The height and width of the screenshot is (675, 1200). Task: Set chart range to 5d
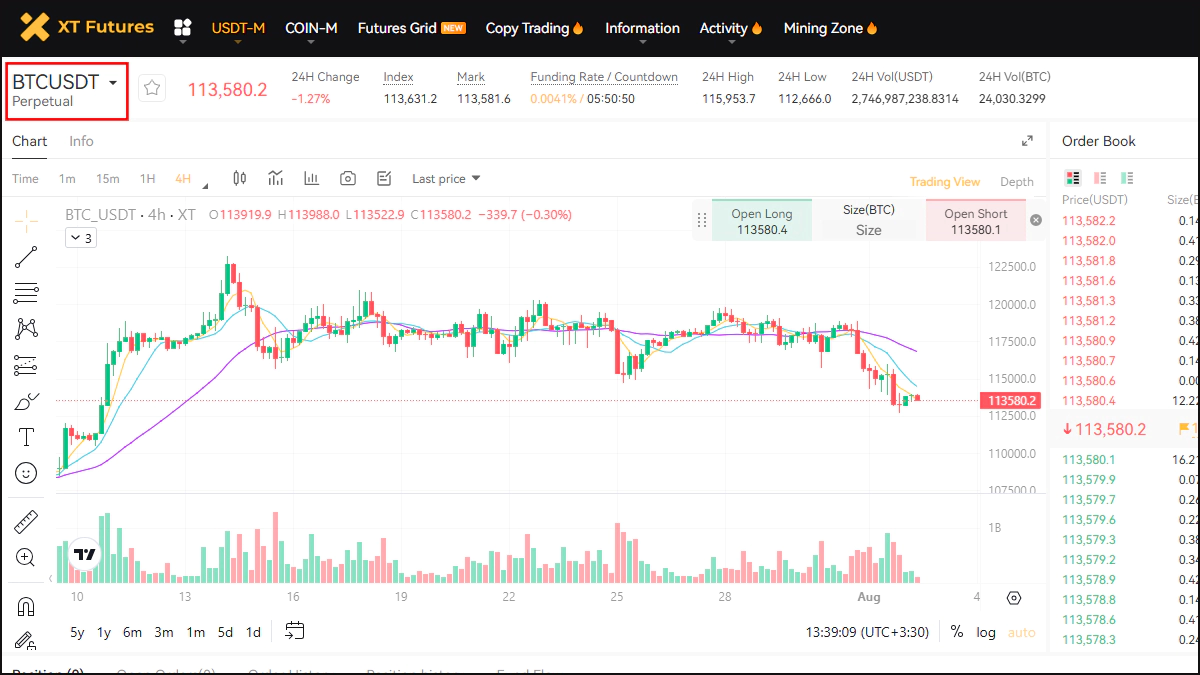point(225,632)
